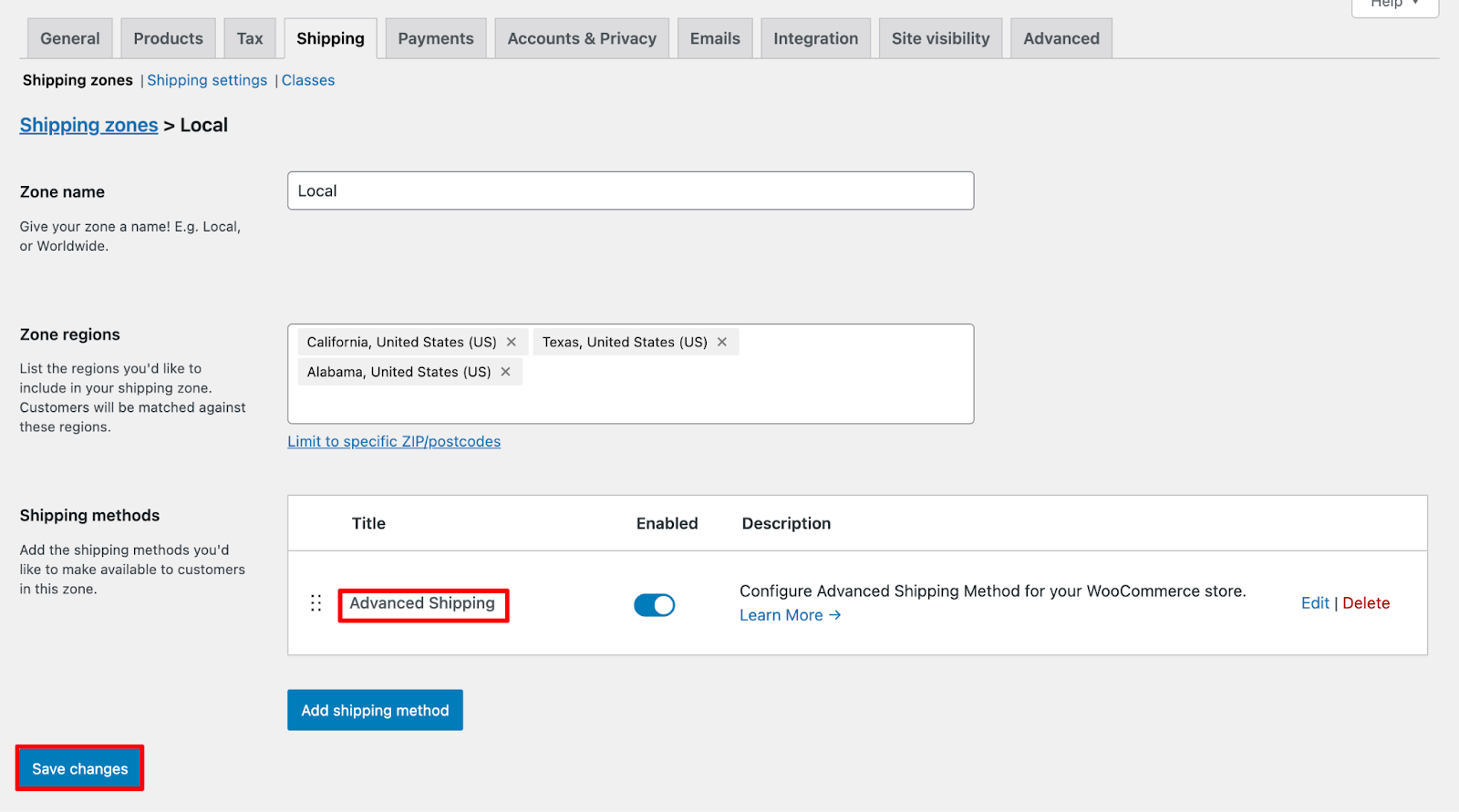The image size is (1459, 812).
Task: Open the Accounts & Privacy tab
Action: pyautogui.click(x=582, y=38)
